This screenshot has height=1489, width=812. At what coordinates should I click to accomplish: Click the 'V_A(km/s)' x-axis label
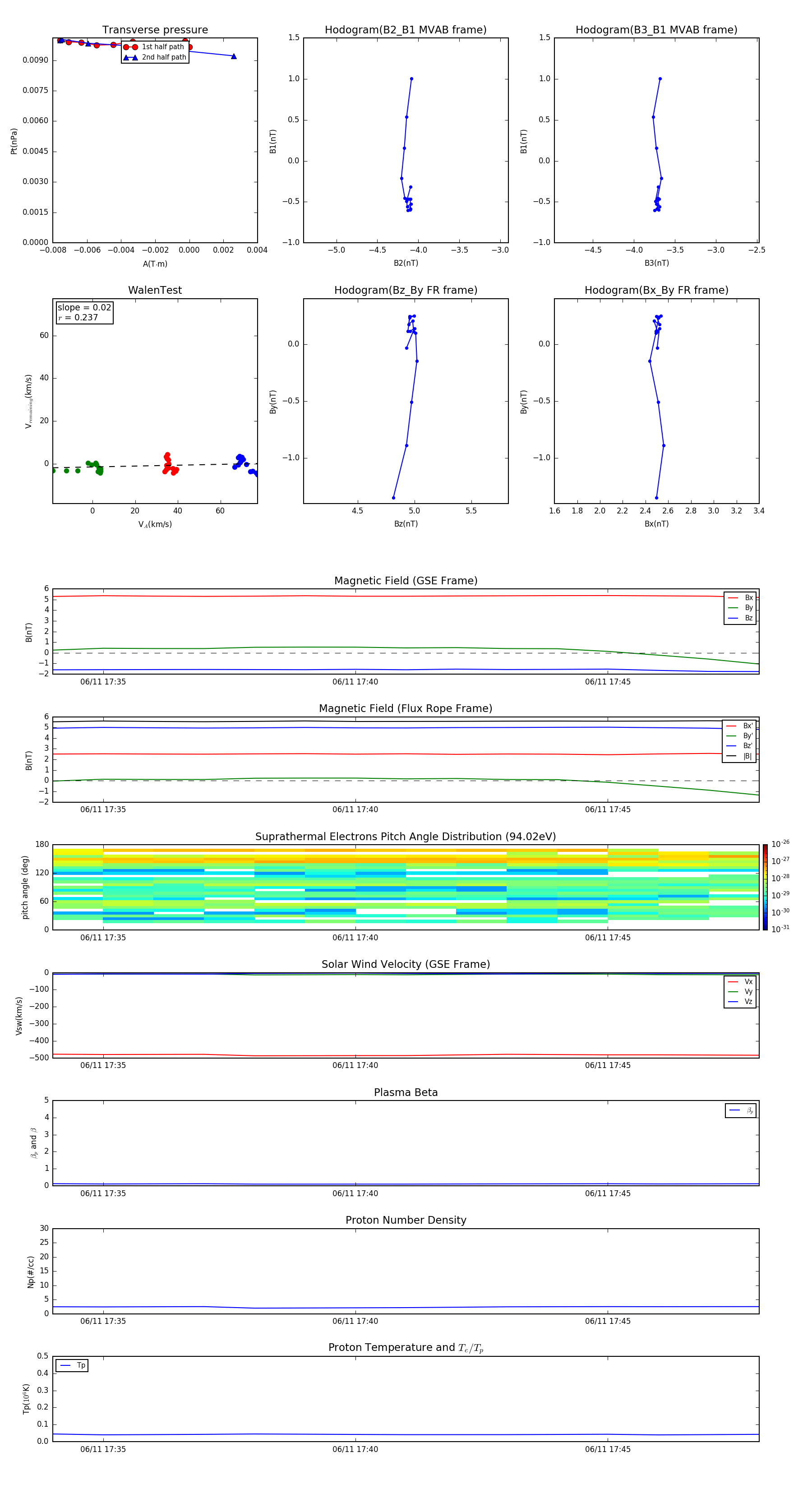(155, 524)
